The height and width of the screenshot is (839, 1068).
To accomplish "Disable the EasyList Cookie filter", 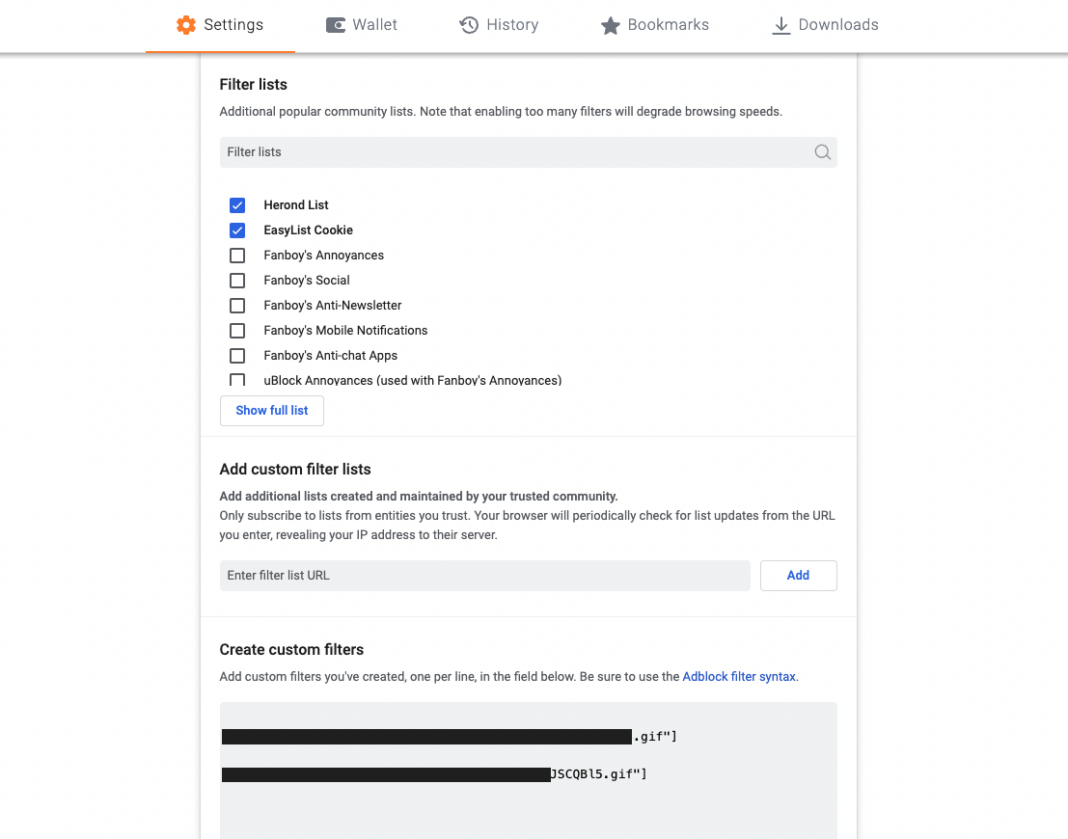I will point(237,230).
